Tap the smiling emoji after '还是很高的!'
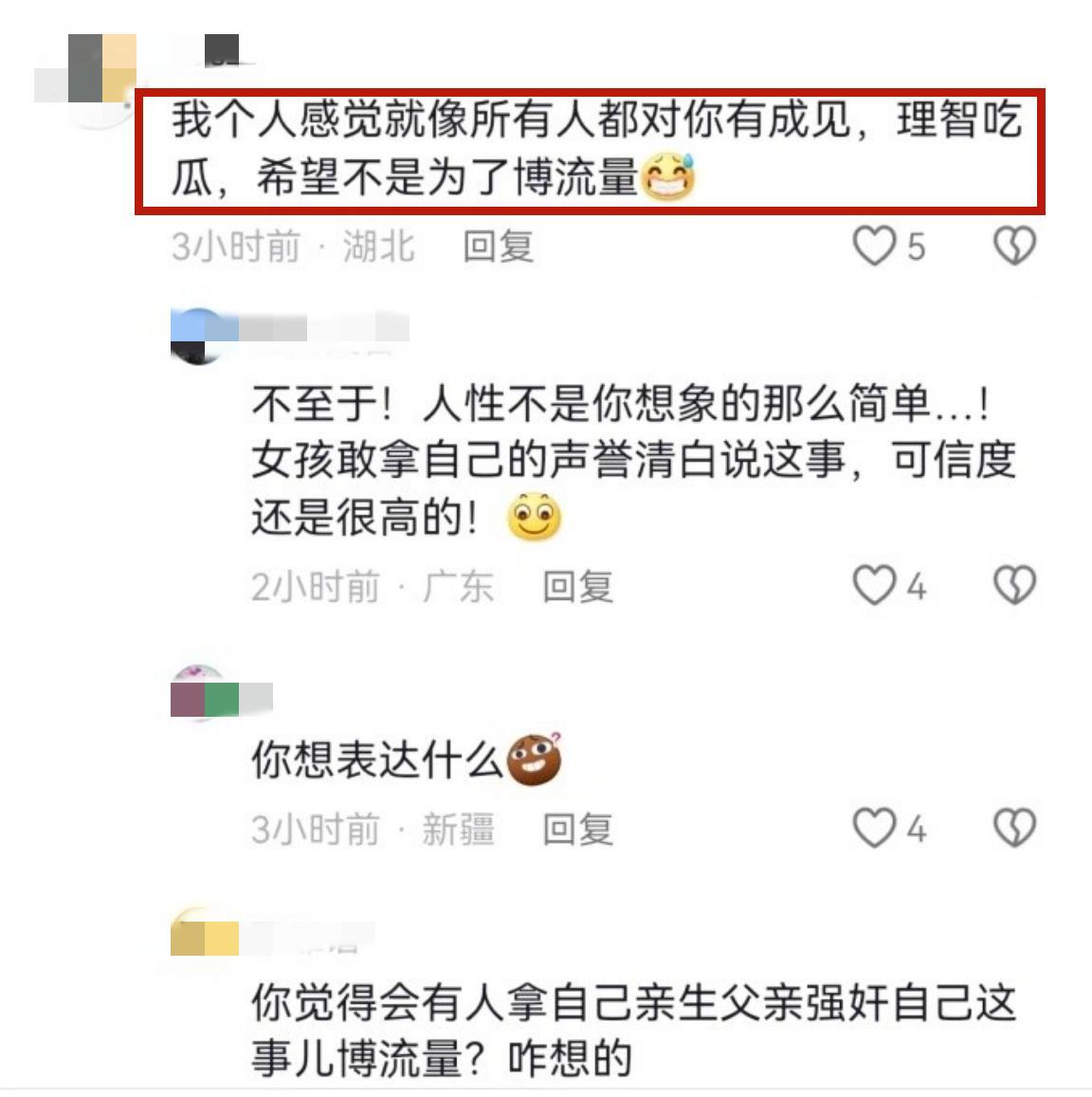The height and width of the screenshot is (1097, 1092). (534, 517)
